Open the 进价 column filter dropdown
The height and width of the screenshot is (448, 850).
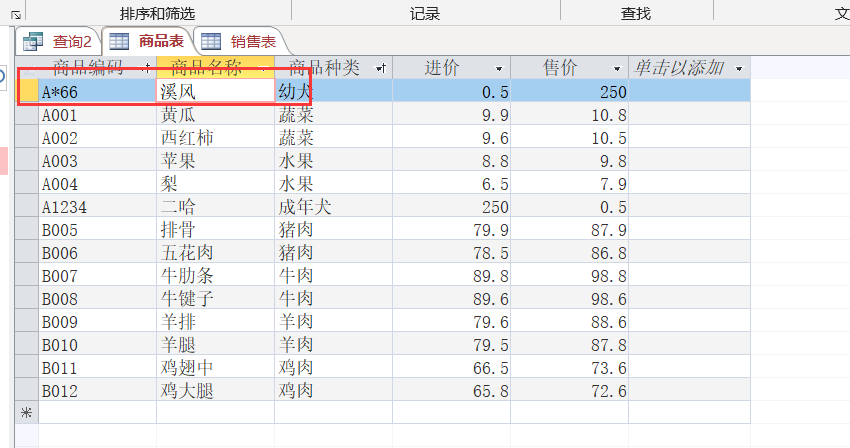tap(499, 69)
